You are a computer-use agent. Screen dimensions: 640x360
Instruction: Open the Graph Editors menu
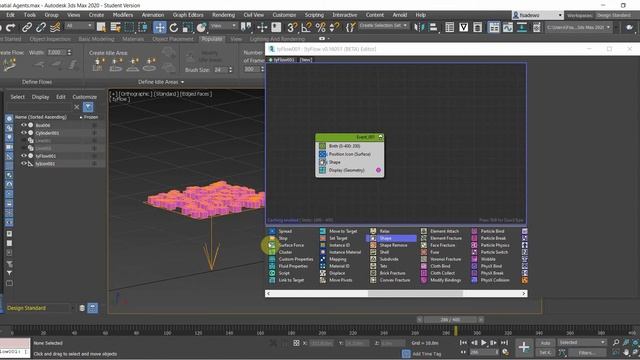188,15
